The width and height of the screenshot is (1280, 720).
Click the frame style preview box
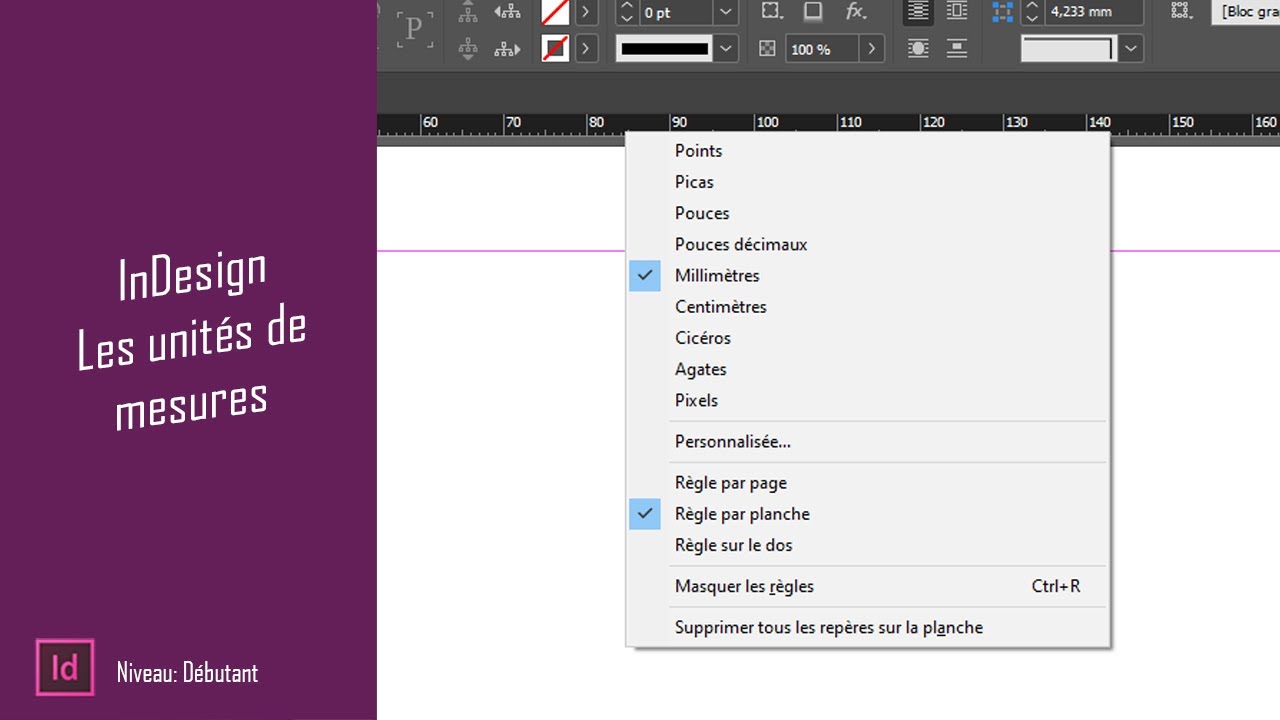point(1069,48)
